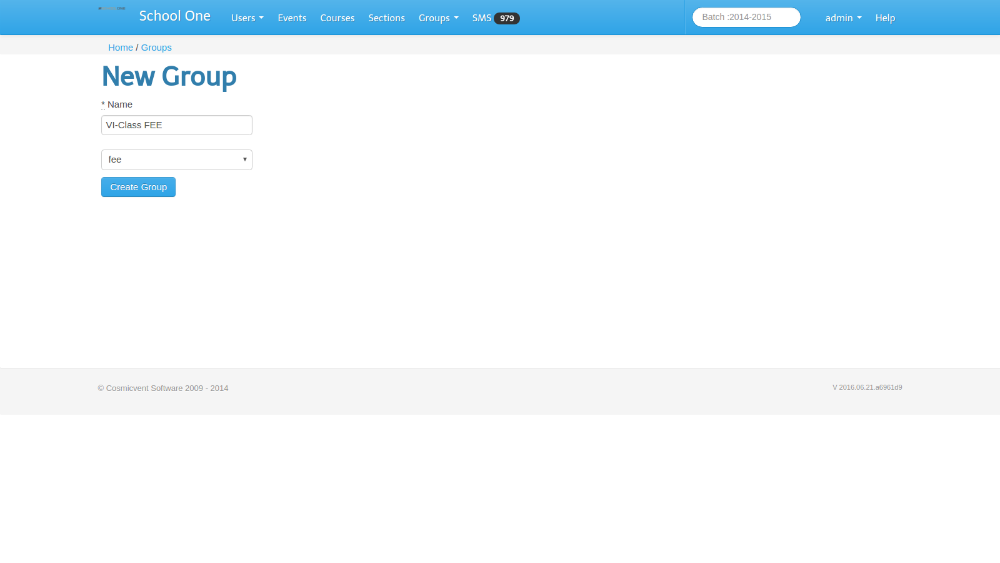Click the Cosmicvent Software copyright text
1000x563 pixels.
pyautogui.click(x=163, y=388)
